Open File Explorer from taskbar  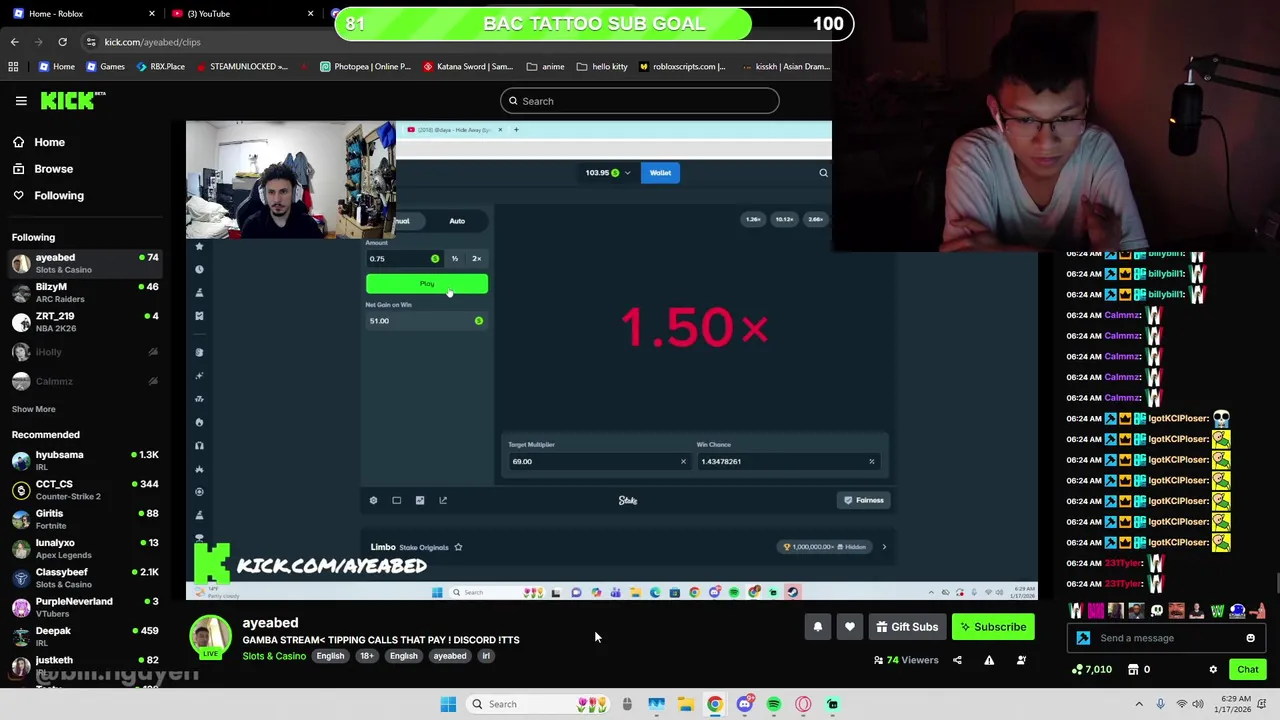(x=686, y=704)
